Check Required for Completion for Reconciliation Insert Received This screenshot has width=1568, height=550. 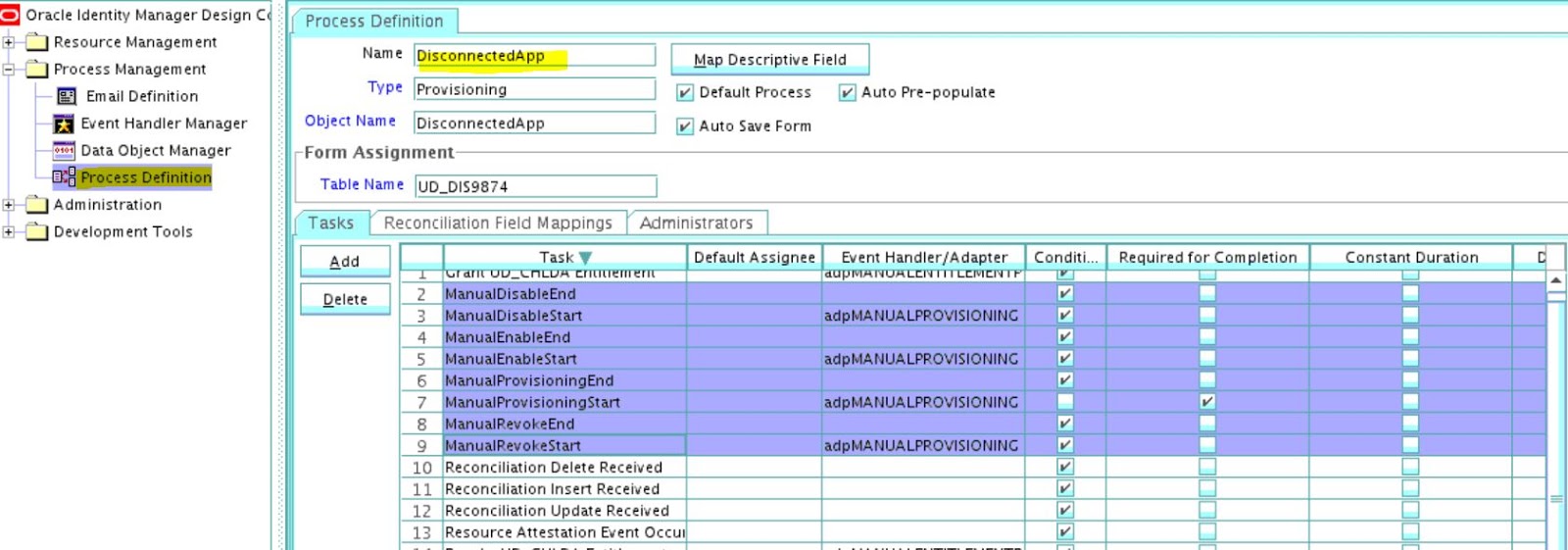(1207, 488)
